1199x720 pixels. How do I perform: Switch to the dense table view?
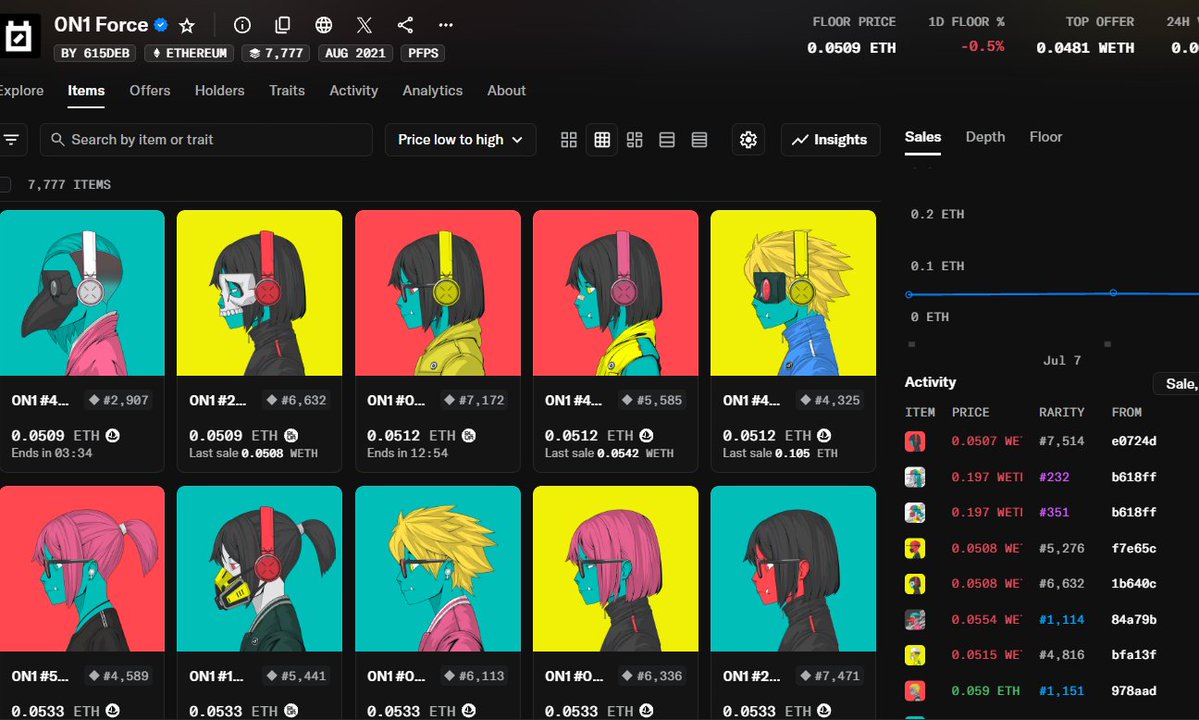[x=699, y=140]
